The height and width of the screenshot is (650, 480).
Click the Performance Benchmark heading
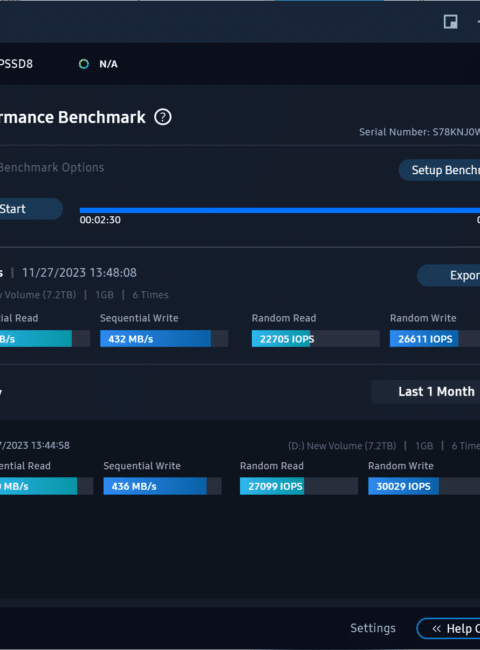click(73, 117)
